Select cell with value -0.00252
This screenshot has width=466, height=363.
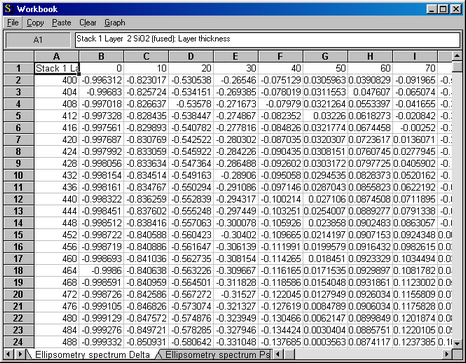(x=415, y=128)
